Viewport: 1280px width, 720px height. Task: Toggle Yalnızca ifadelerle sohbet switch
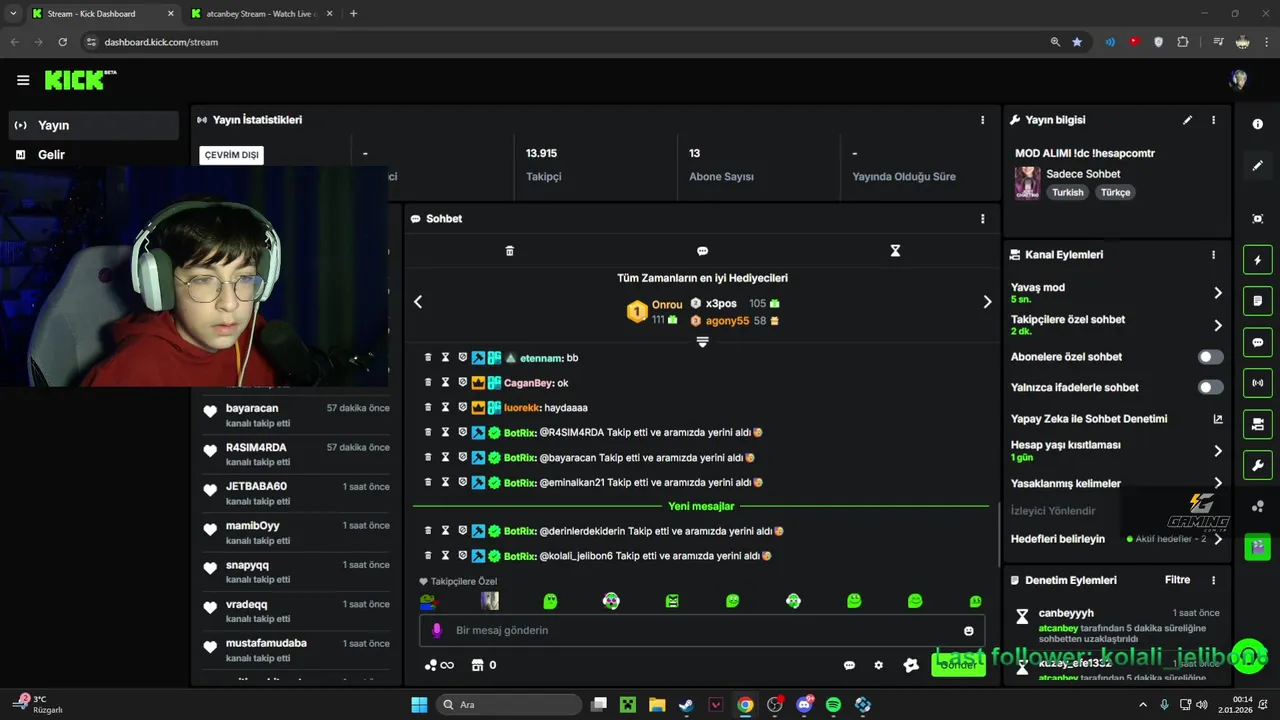pos(1210,387)
